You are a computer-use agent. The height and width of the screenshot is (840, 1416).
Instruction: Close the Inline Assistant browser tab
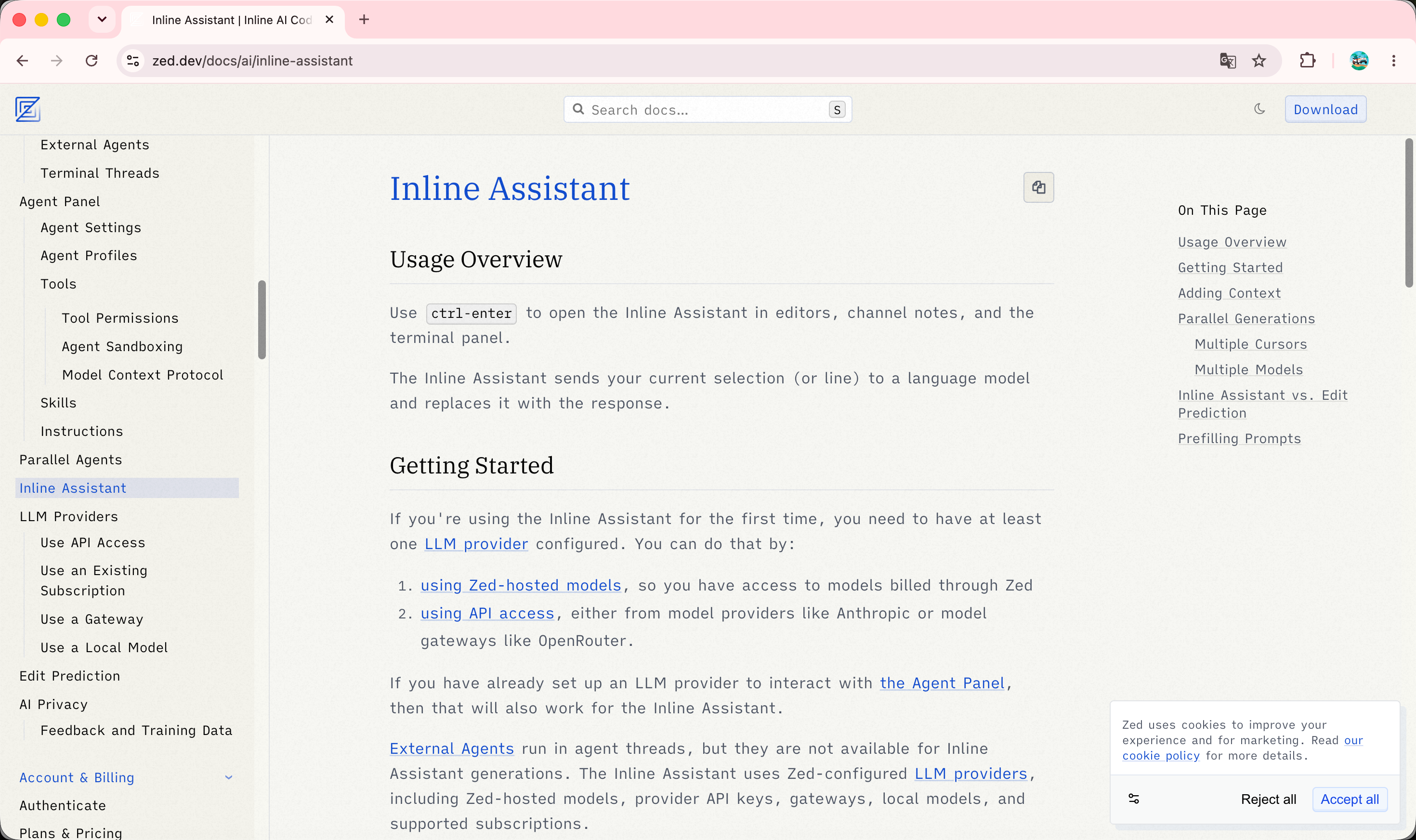tap(329, 20)
